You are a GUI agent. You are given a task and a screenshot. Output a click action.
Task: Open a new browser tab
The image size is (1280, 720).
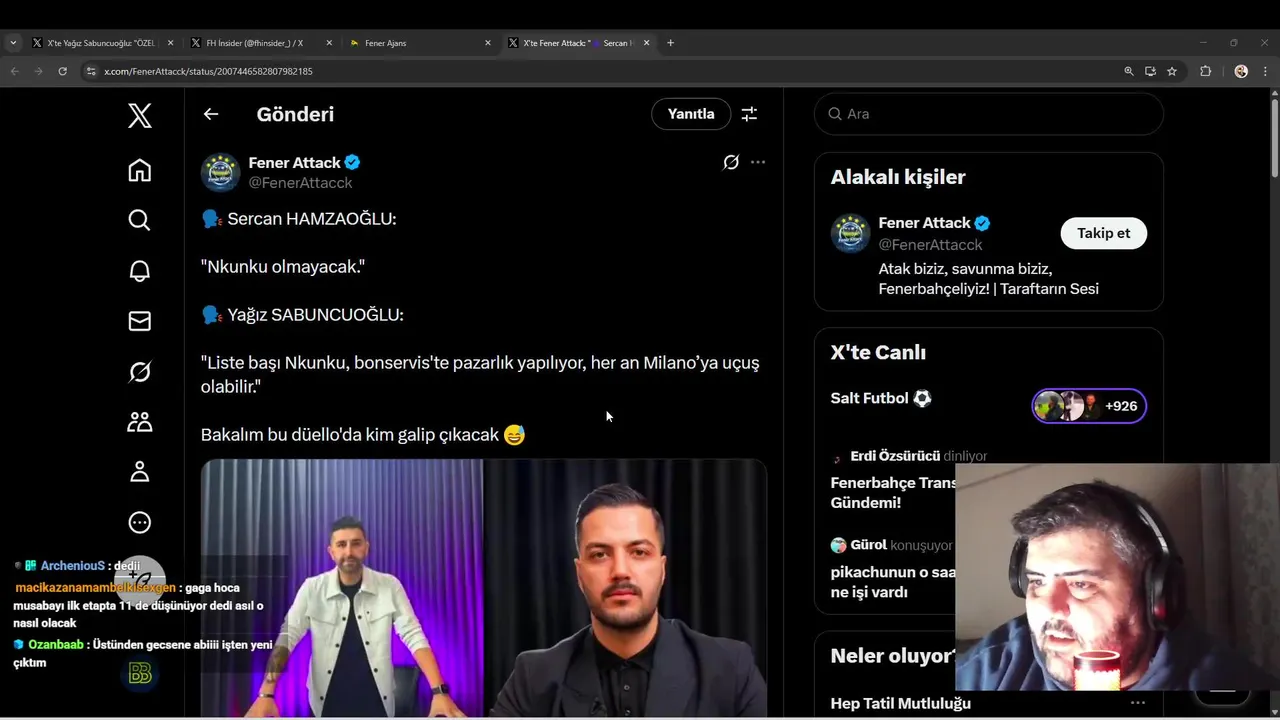tap(670, 43)
